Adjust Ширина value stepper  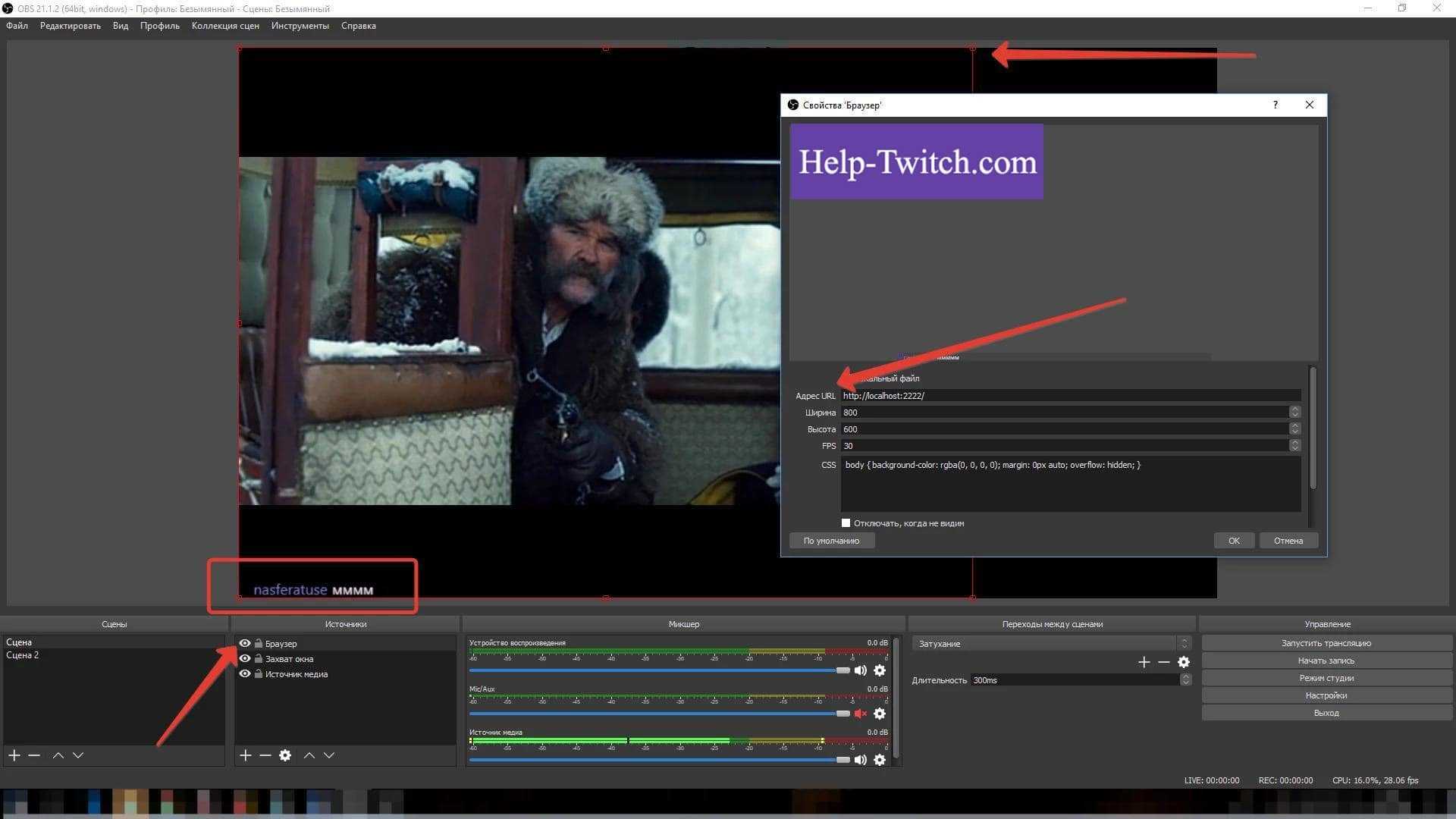[1294, 412]
